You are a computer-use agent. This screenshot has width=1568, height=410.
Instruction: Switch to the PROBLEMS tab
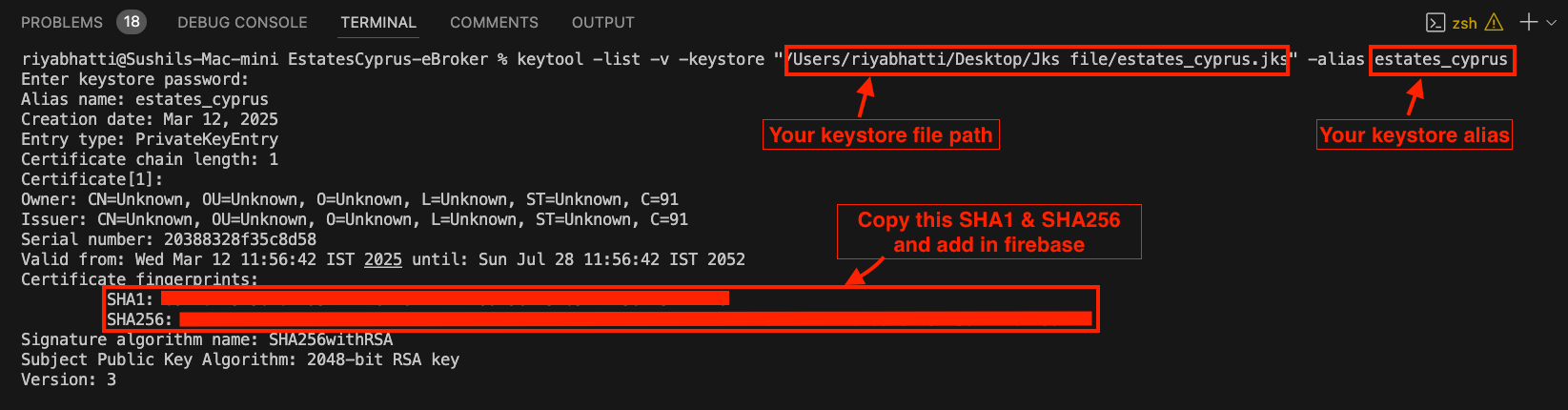click(x=62, y=22)
